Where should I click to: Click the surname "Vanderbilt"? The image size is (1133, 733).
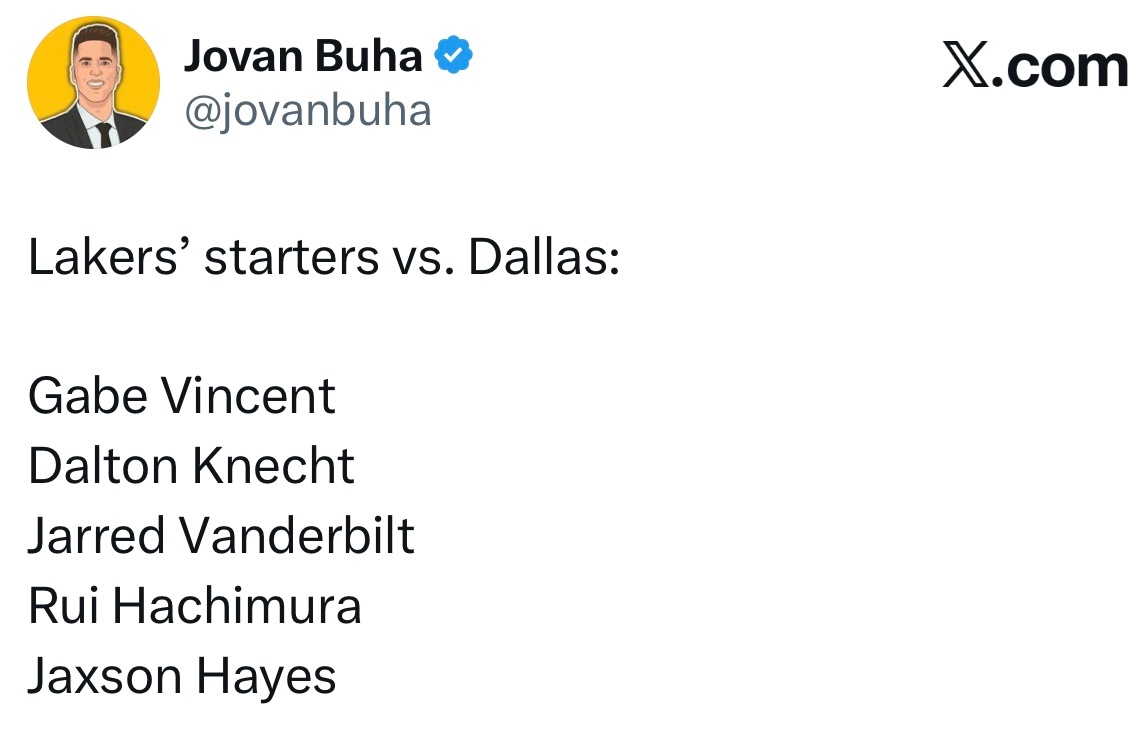296,536
